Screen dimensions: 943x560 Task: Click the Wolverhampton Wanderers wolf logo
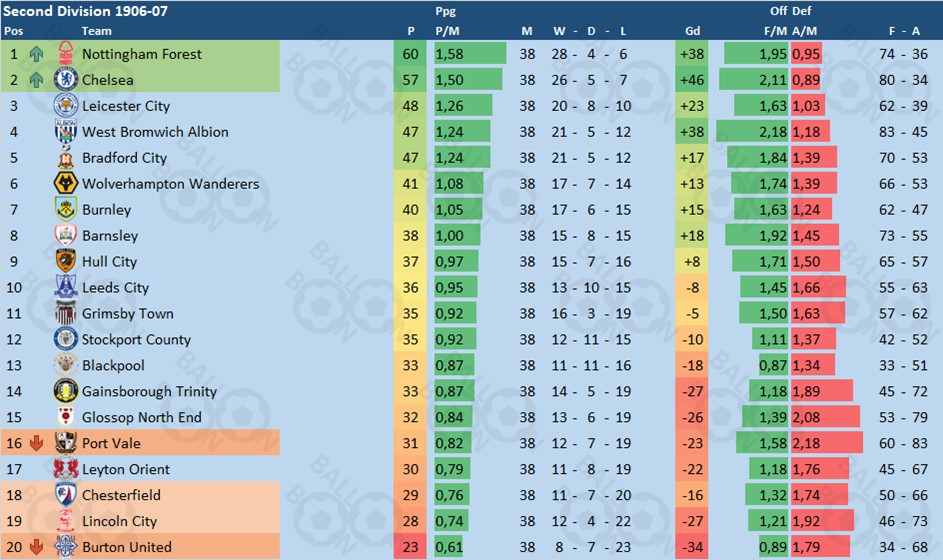click(66, 183)
